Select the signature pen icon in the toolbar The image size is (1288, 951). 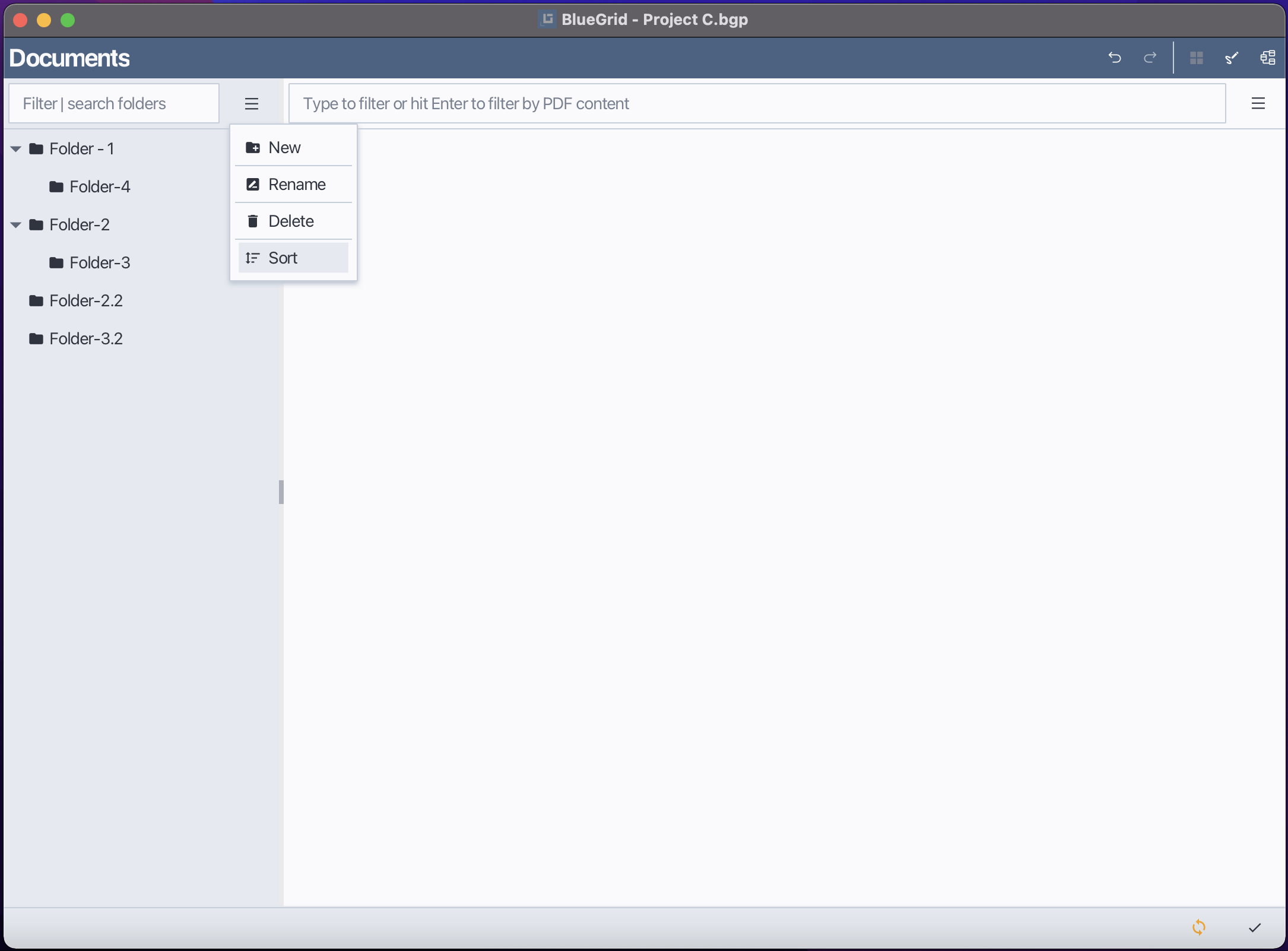tap(1232, 58)
